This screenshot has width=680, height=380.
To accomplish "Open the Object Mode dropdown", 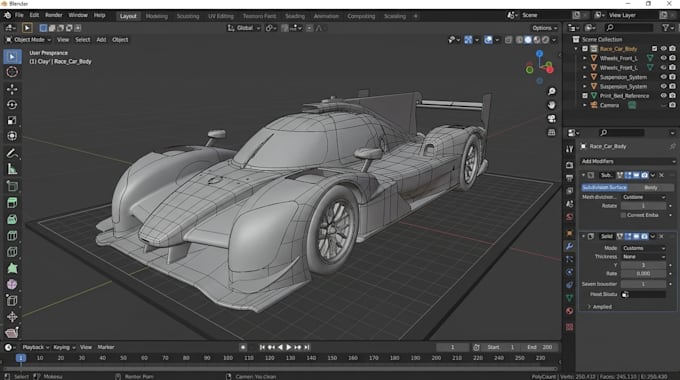I will click(28, 39).
